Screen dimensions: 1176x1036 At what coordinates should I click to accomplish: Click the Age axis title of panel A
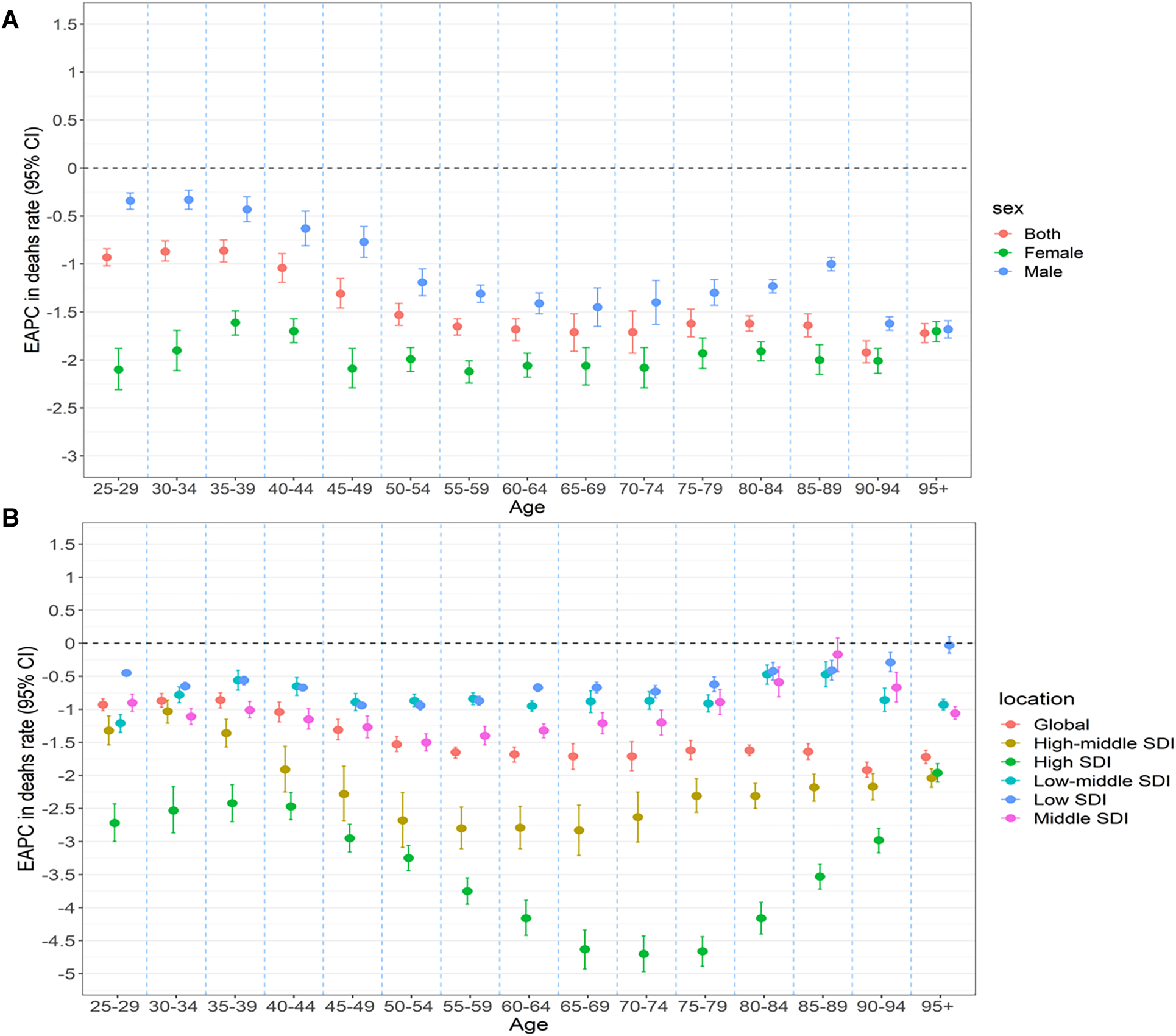527,507
